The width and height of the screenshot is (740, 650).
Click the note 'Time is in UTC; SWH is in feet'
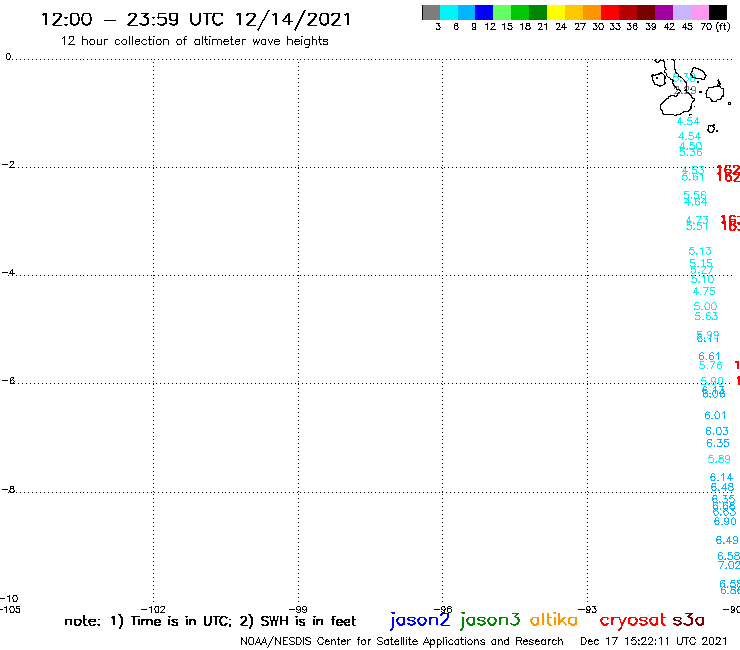tap(210, 621)
